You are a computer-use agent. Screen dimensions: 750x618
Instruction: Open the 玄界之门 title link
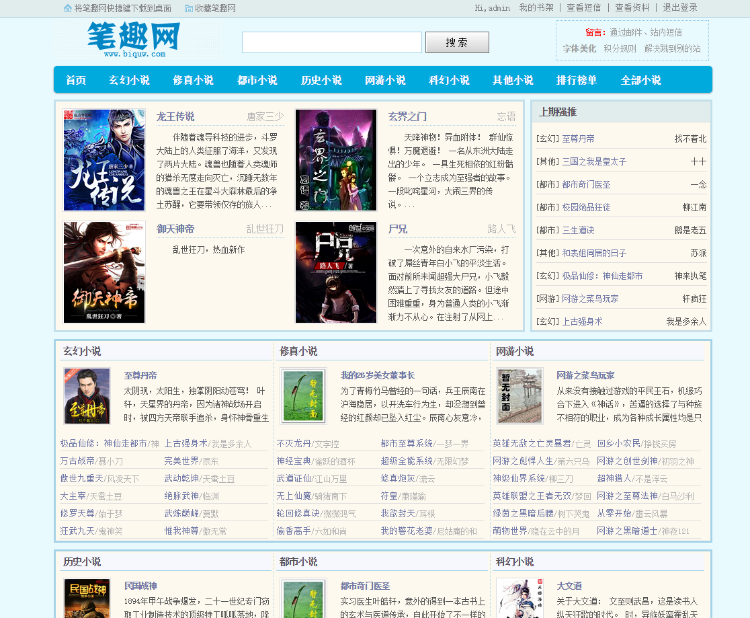(407, 116)
